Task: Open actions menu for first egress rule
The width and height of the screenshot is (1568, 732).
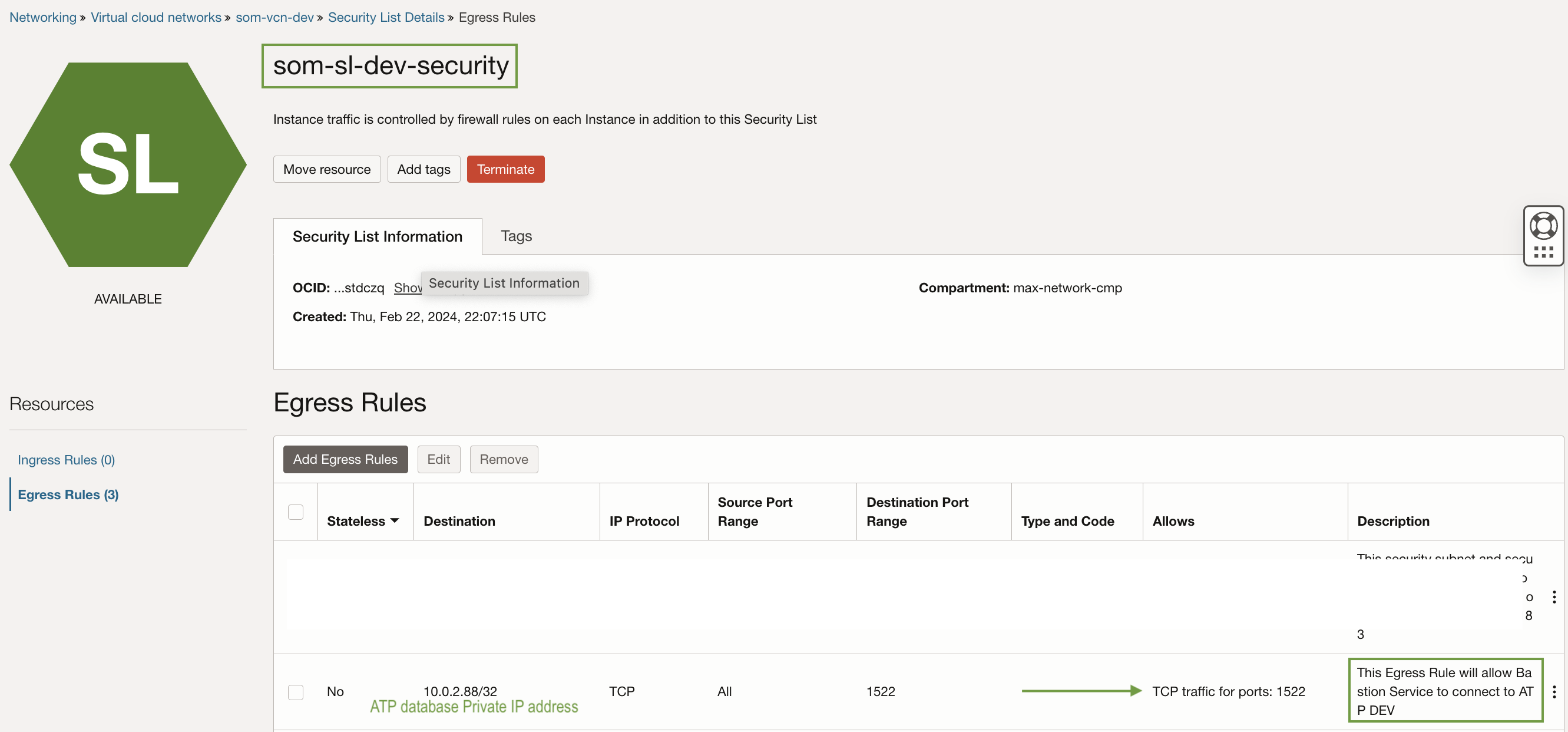Action: 1553,596
